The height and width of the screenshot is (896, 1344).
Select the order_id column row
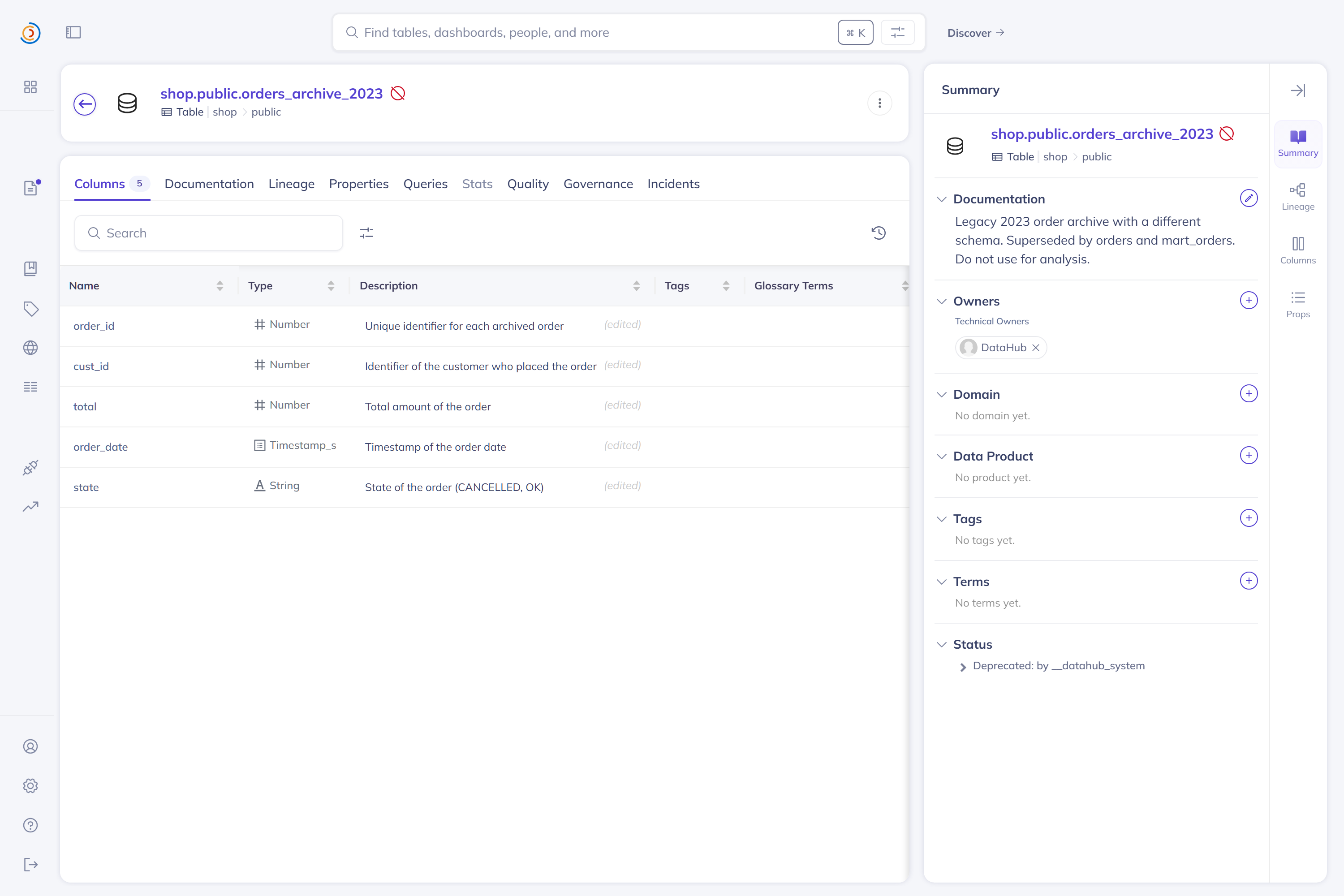tap(485, 326)
